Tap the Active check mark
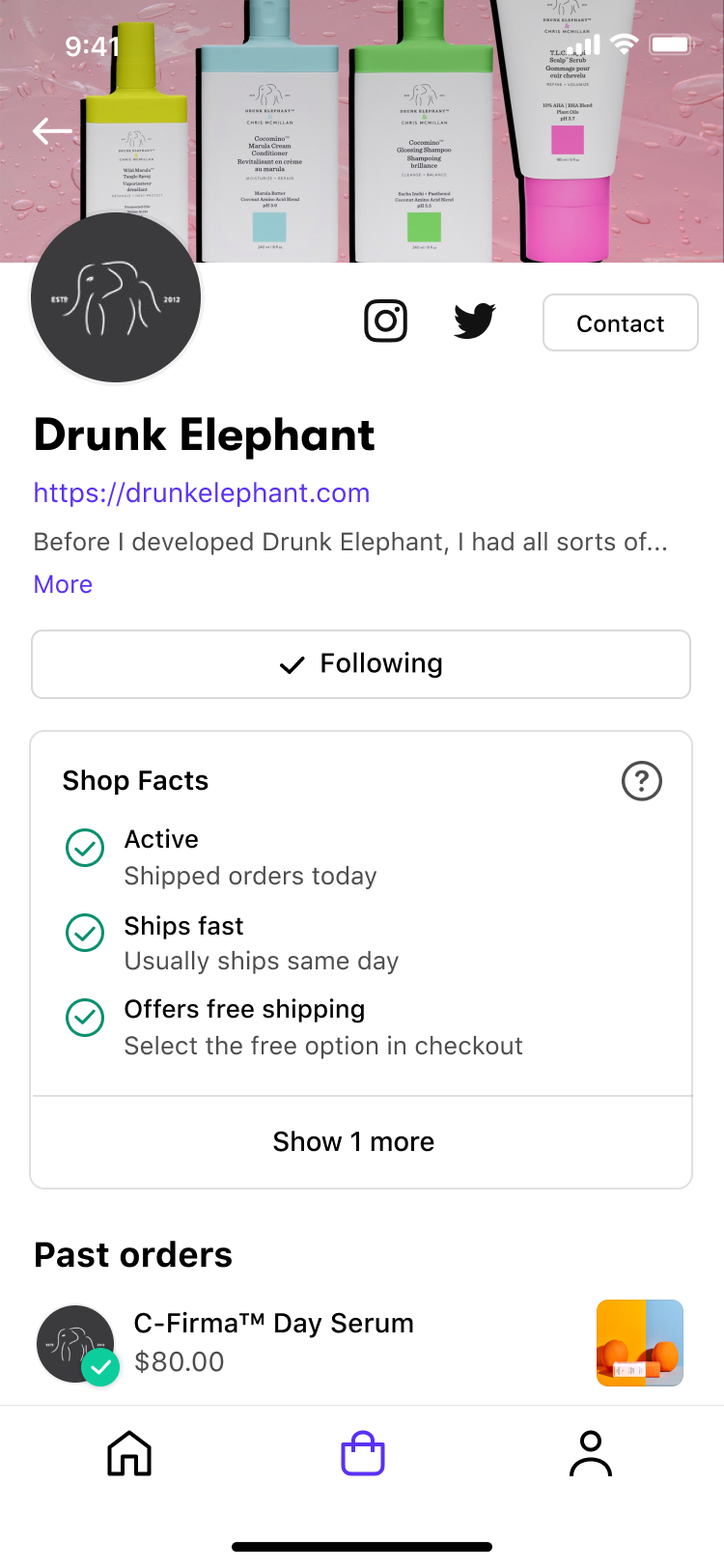Viewport: 724px width, 1568px height. tap(85, 848)
